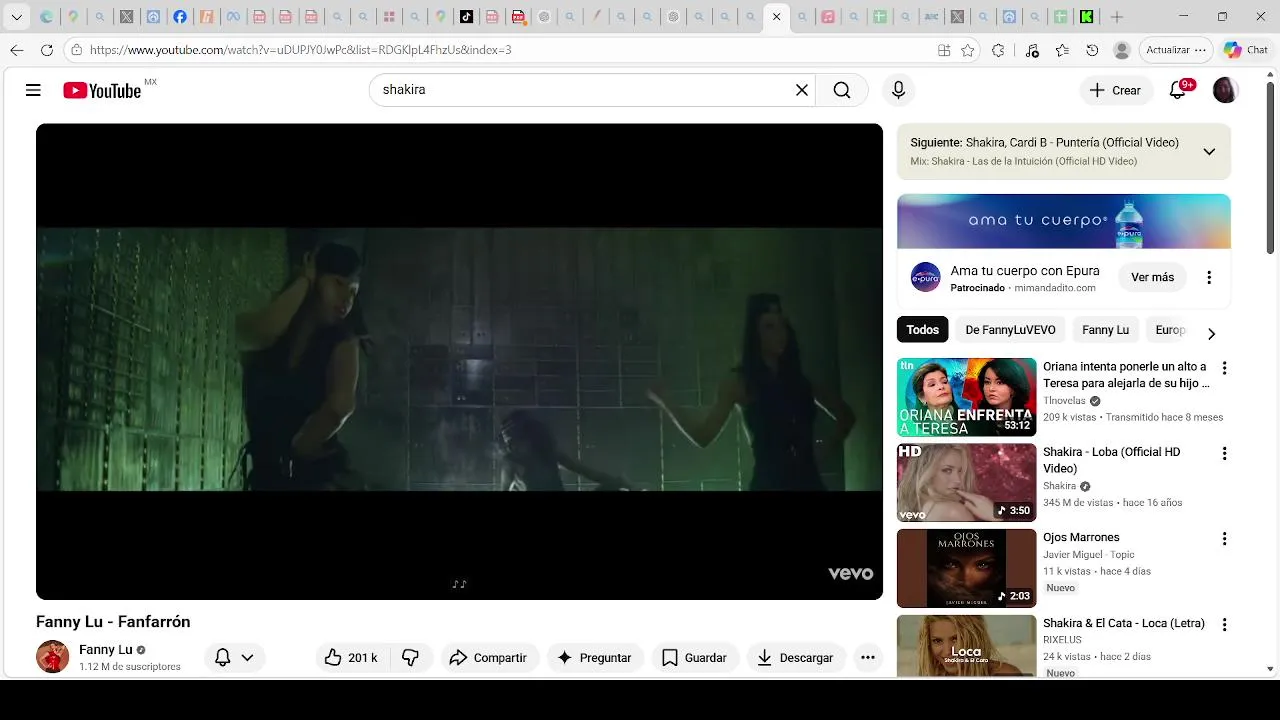Show more filter chips with right arrow
Screen dimensions: 1280x720
coord(1211,334)
